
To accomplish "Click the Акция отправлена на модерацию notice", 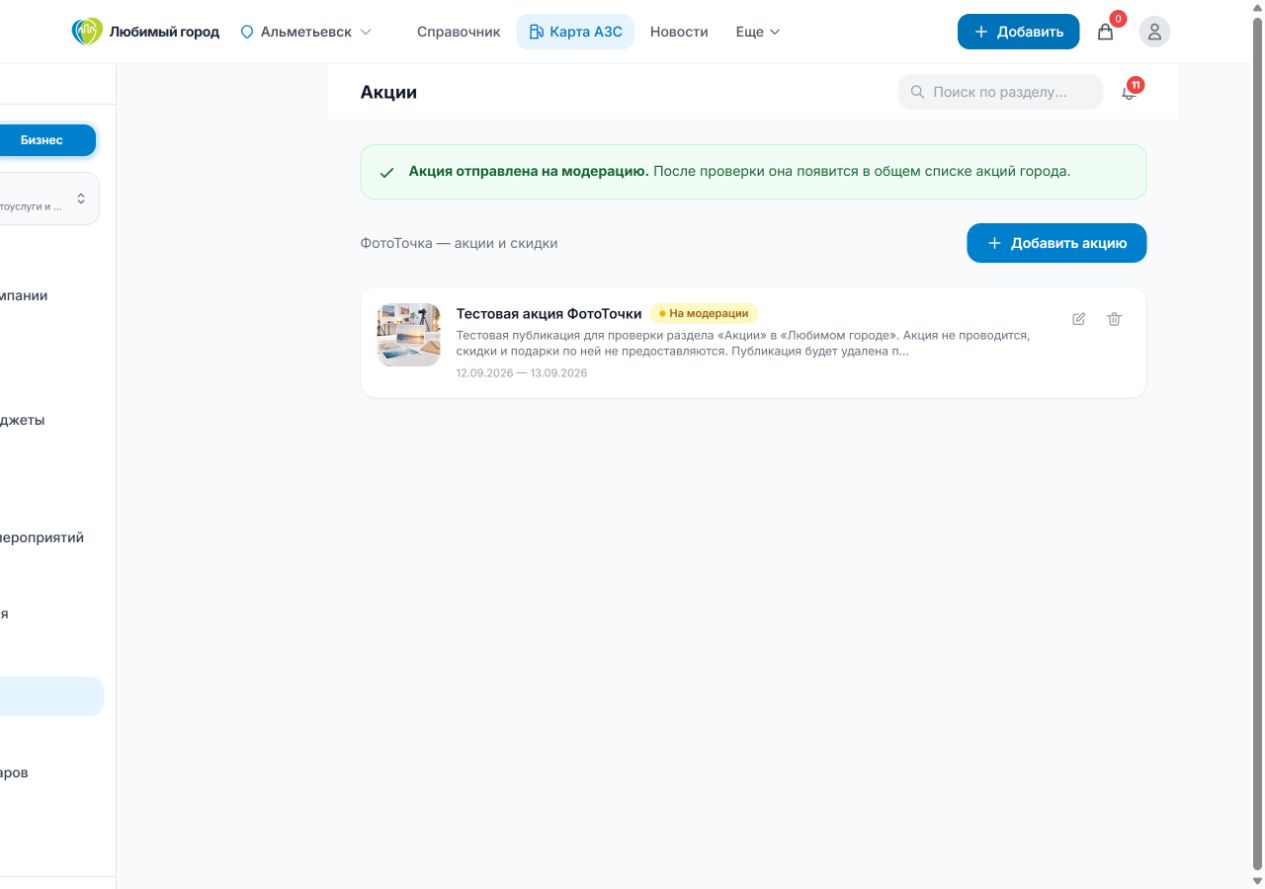I will coord(753,172).
